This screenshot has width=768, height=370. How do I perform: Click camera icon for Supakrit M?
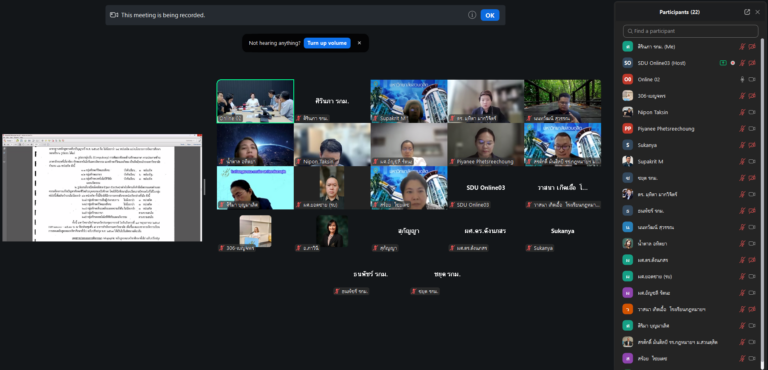click(752, 162)
